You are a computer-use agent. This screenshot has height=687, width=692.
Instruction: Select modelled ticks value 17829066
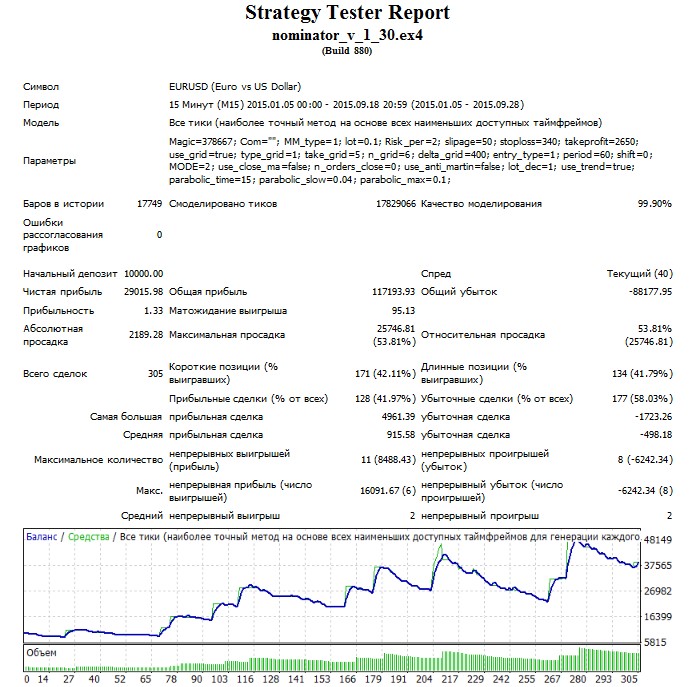tap(396, 203)
